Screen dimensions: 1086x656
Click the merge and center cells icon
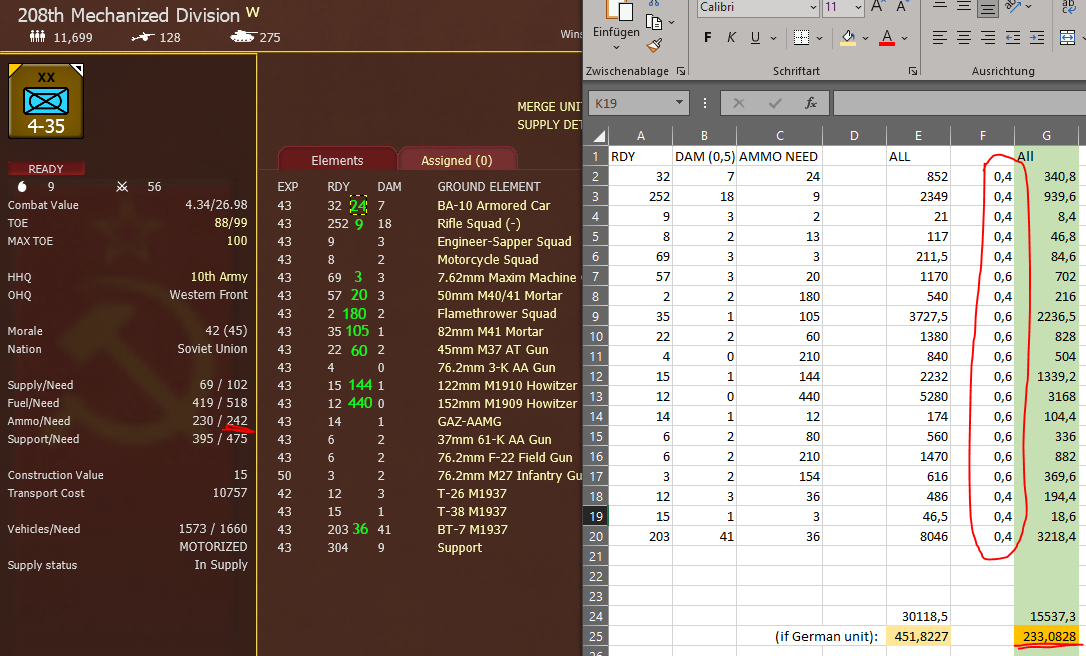1068,37
